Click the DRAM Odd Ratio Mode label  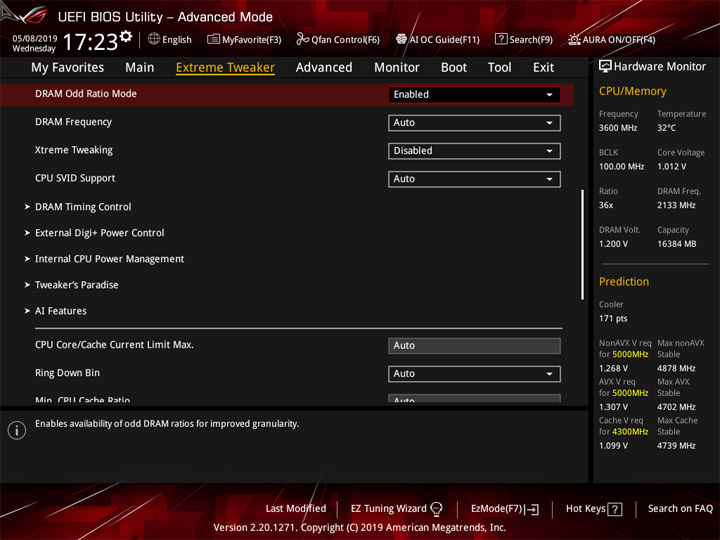click(86, 94)
